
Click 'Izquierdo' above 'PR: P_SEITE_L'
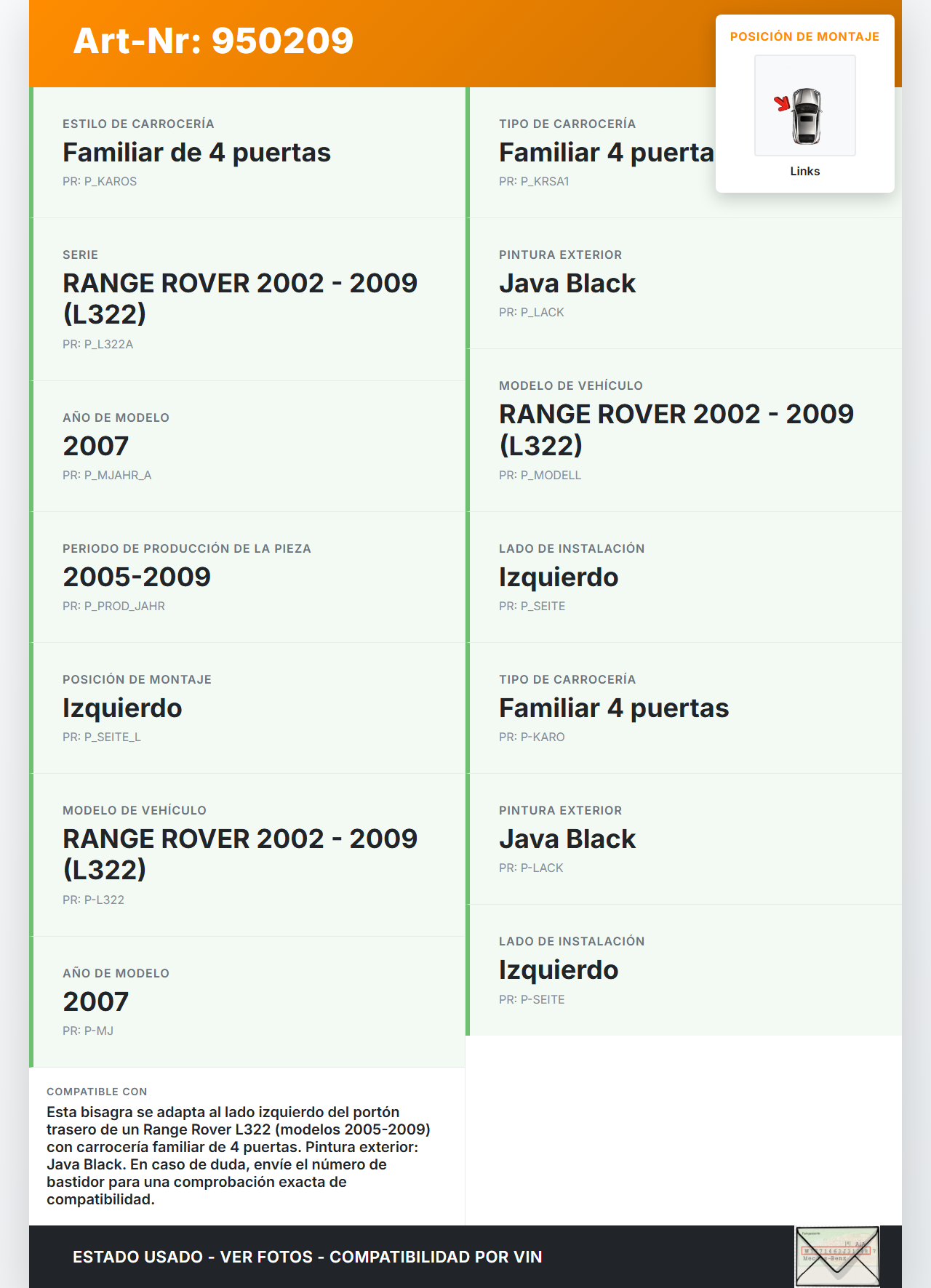122,708
